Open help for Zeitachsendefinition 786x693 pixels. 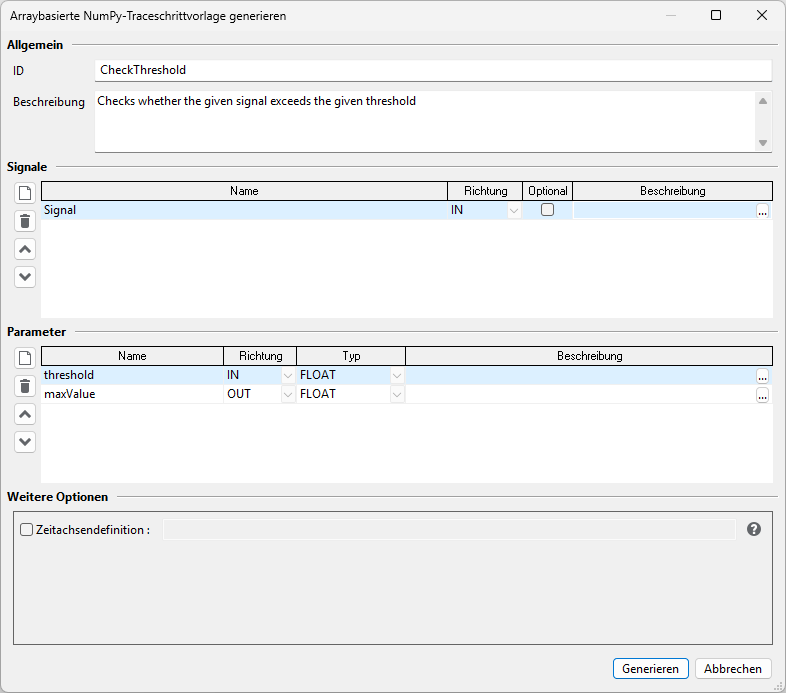click(x=753, y=529)
